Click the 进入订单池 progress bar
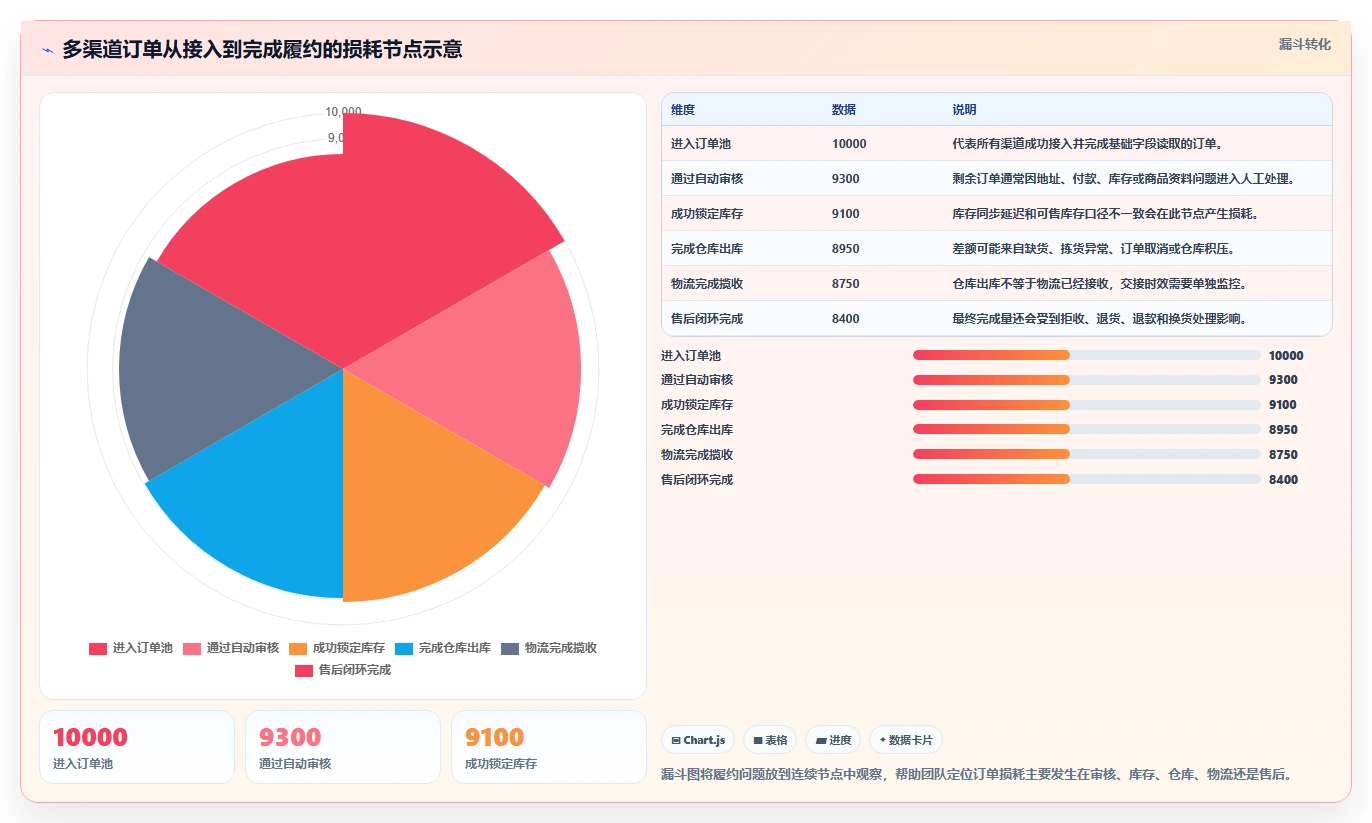 [x=1087, y=355]
